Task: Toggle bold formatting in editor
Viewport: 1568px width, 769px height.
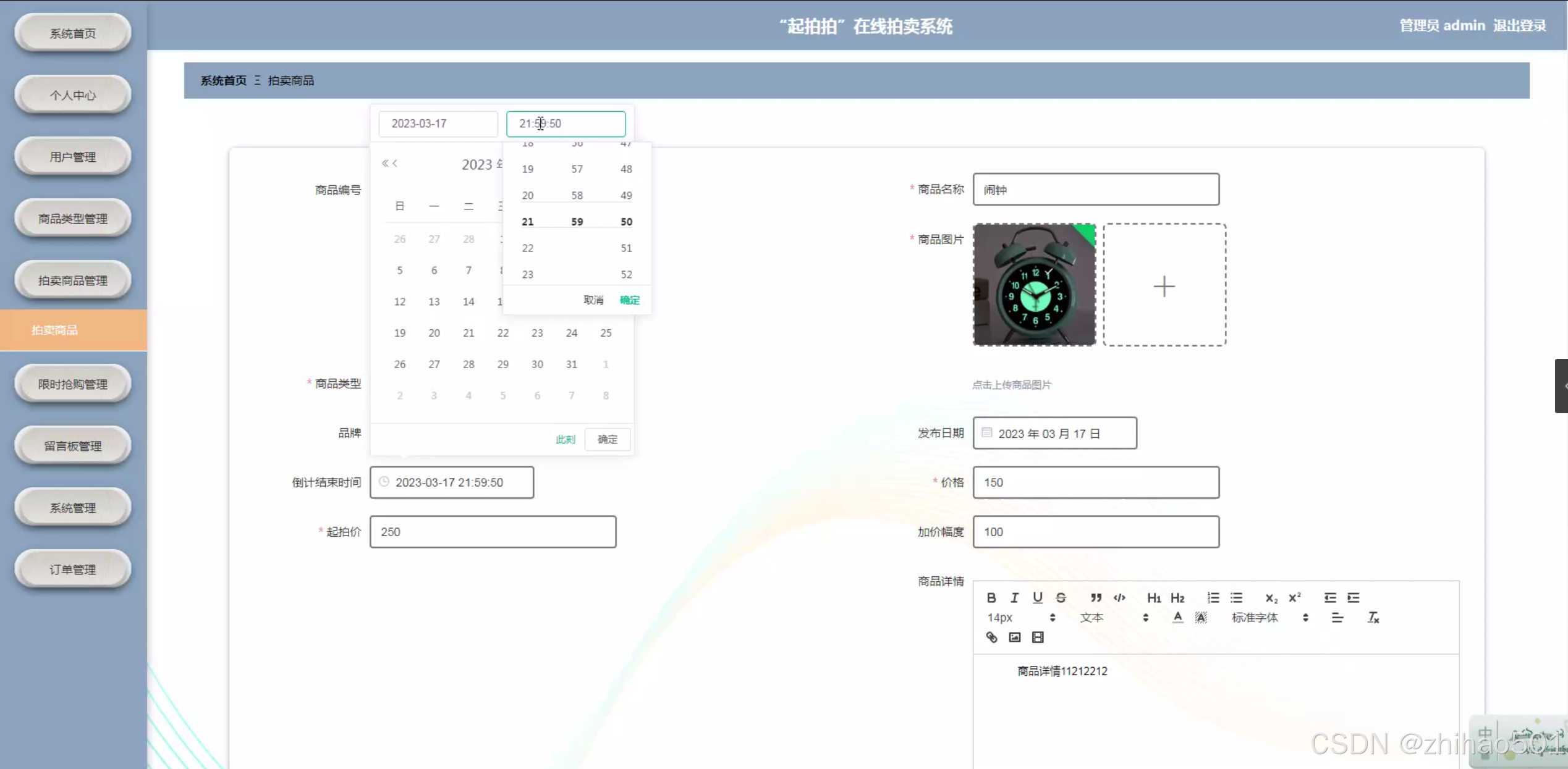Action: tap(991, 597)
